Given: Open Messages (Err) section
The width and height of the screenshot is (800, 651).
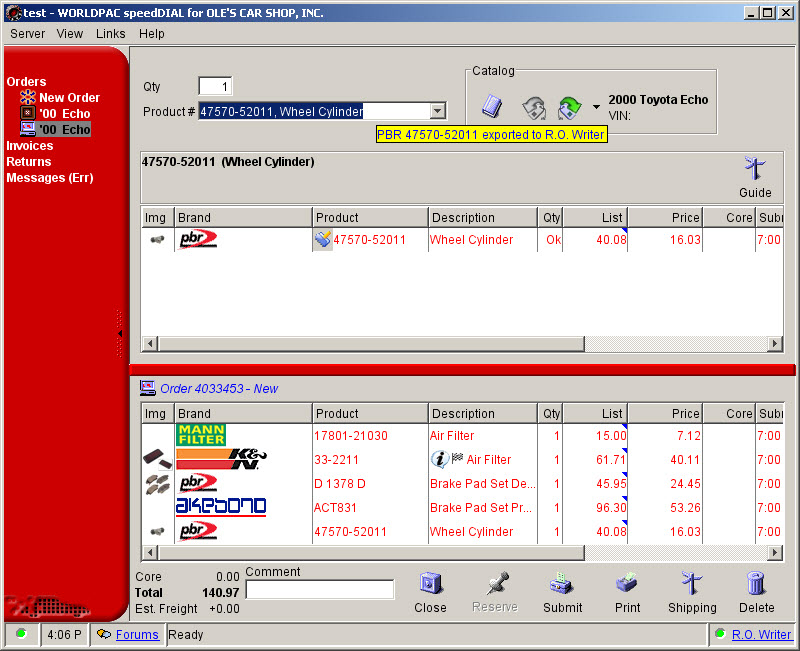Looking at the screenshot, I should pyautogui.click(x=50, y=178).
